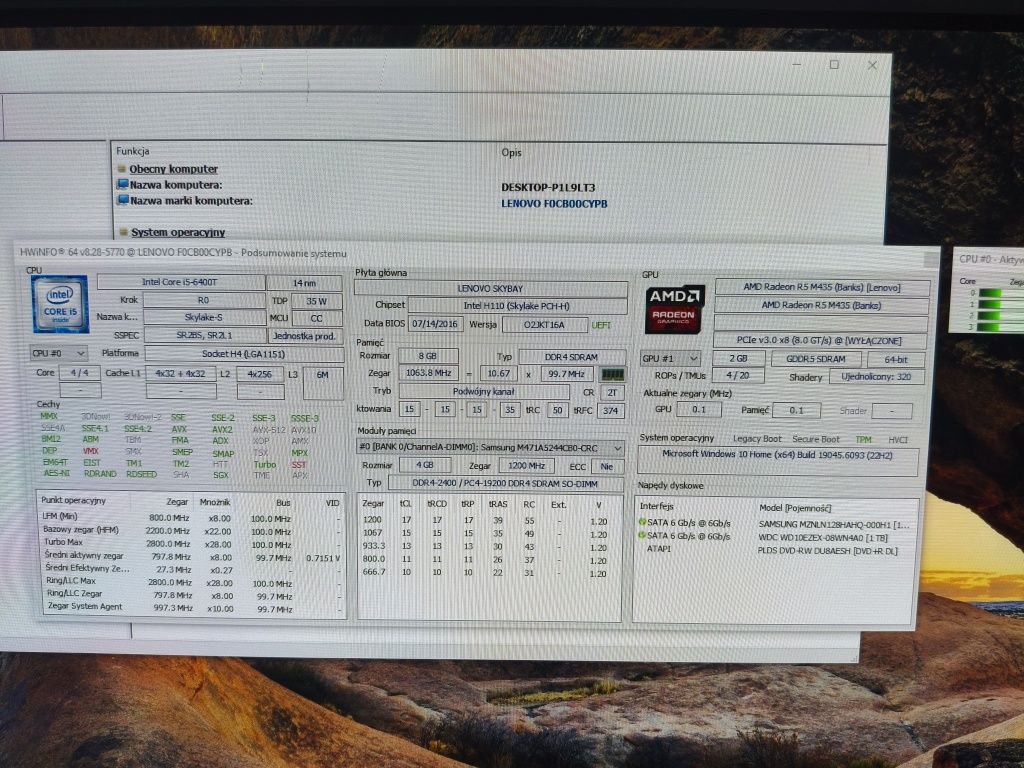This screenshot has height=768, width=1024.
Task: Open the LENOVO F0CB00CYPB brand link
Action: point(554,204)
